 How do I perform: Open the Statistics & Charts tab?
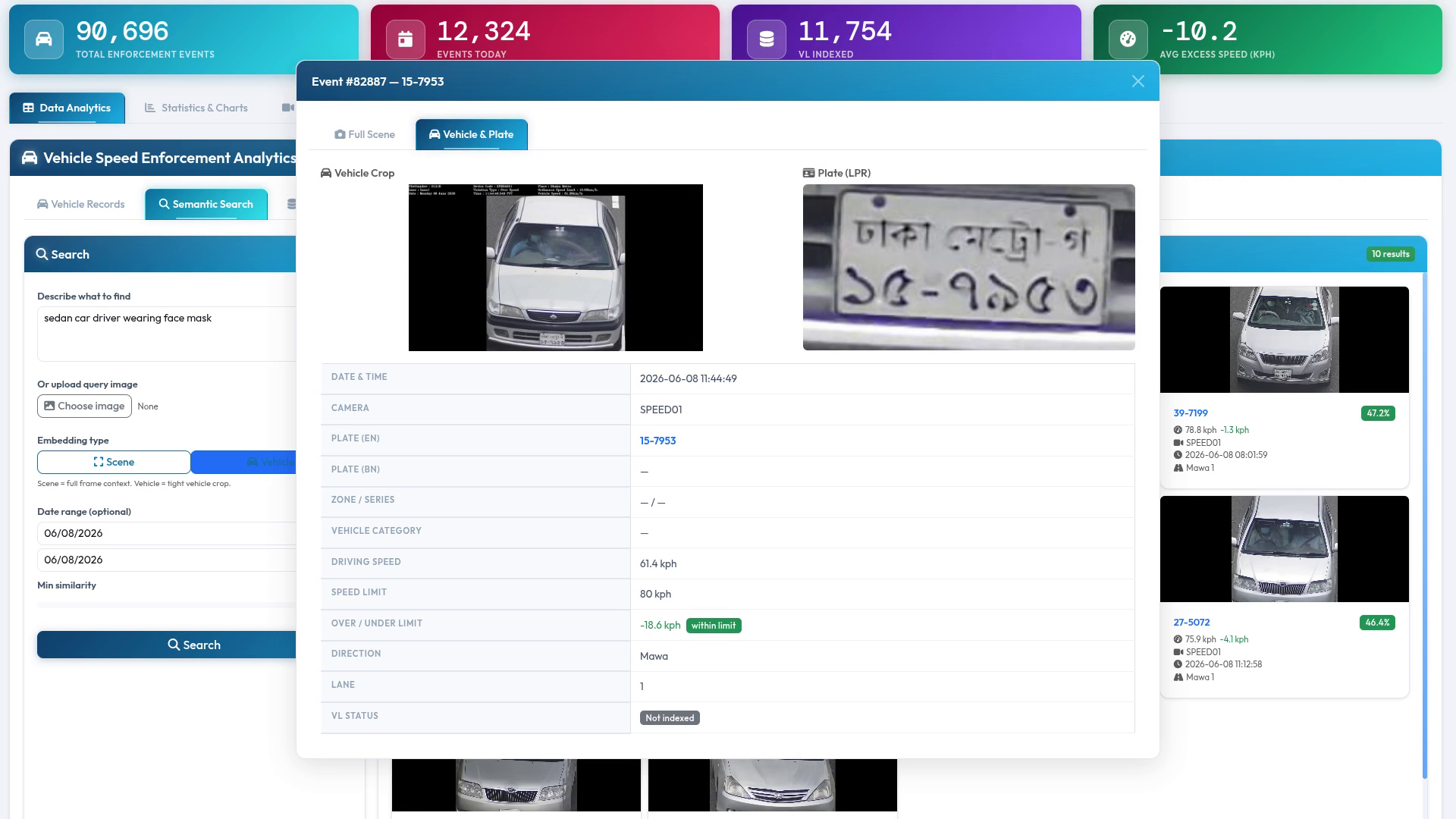click(196, 108)
